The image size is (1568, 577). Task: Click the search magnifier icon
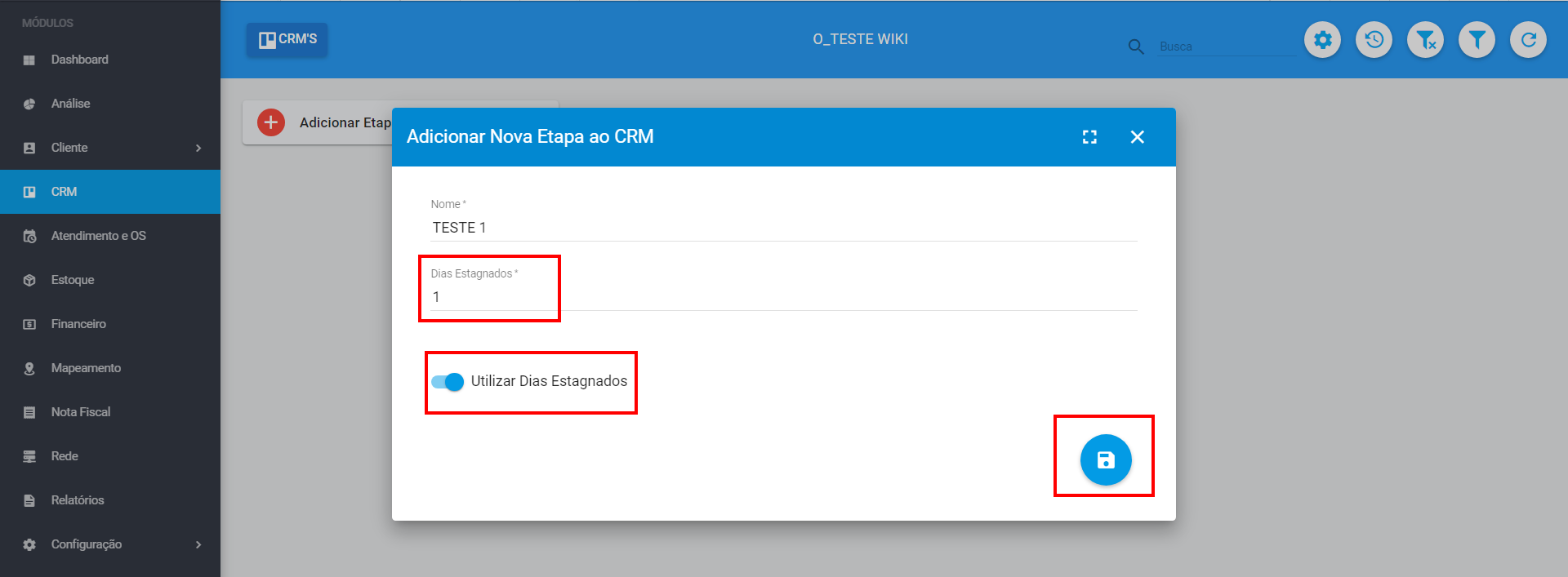pyautogui.click(x=1136, y=47)
